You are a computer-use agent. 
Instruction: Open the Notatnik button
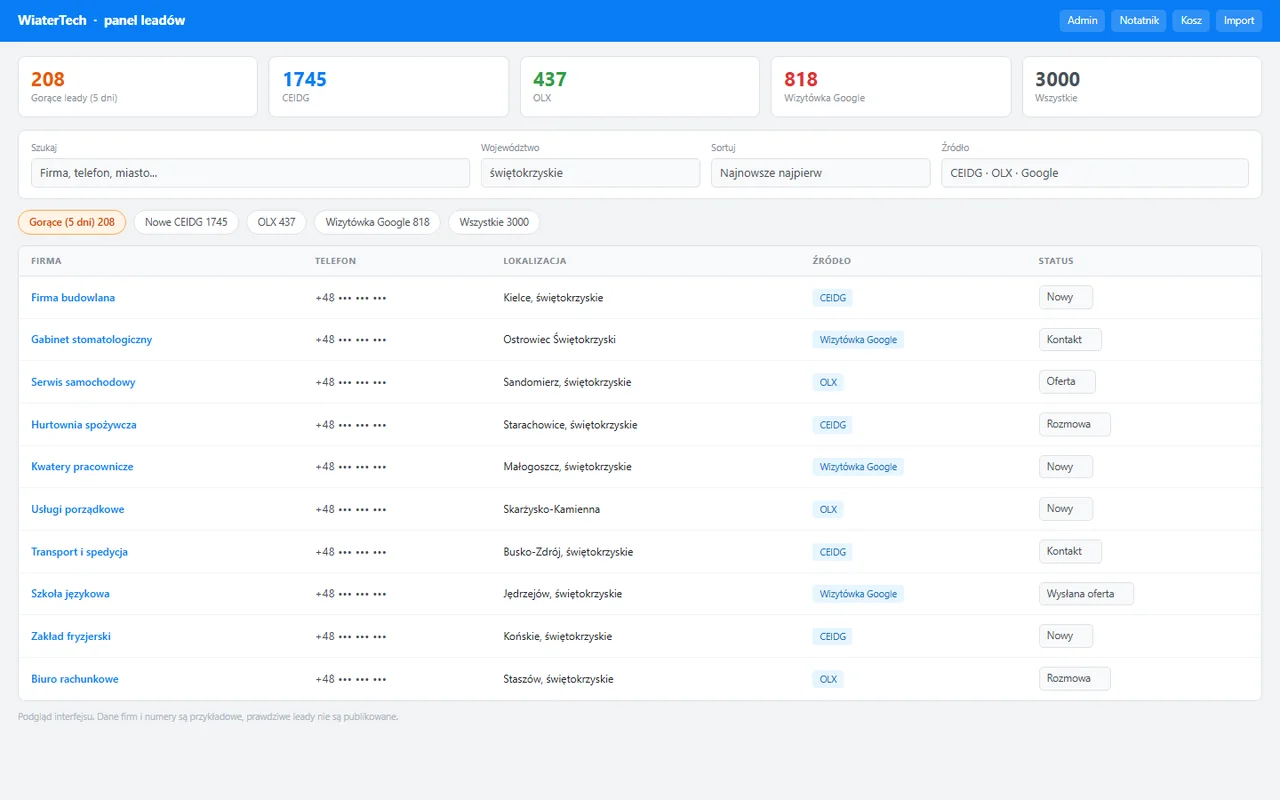coord(1139,20)
